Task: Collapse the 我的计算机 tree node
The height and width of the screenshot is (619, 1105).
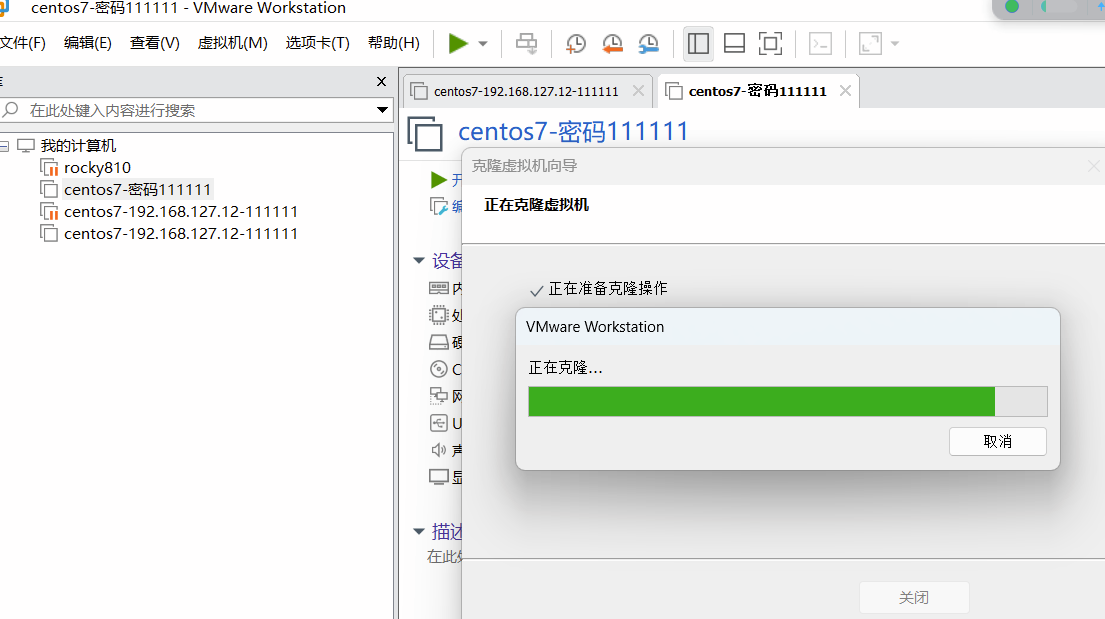Action: (x=4, y=146)
